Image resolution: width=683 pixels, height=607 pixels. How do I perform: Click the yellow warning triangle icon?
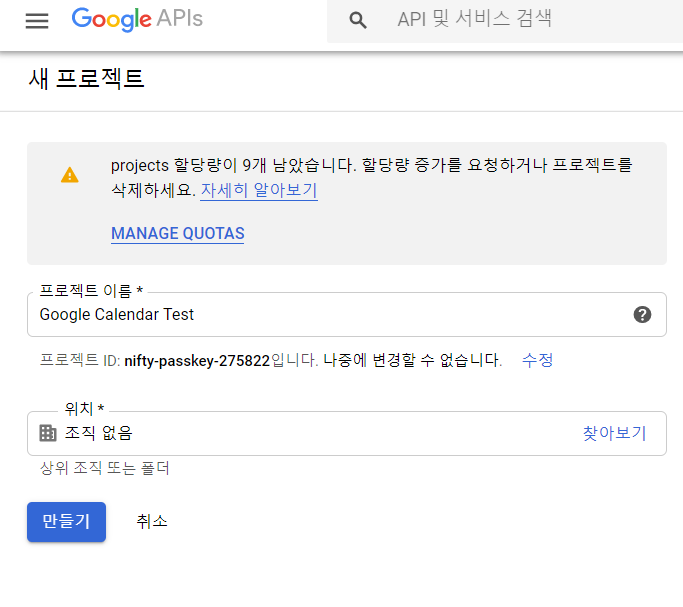70,175
